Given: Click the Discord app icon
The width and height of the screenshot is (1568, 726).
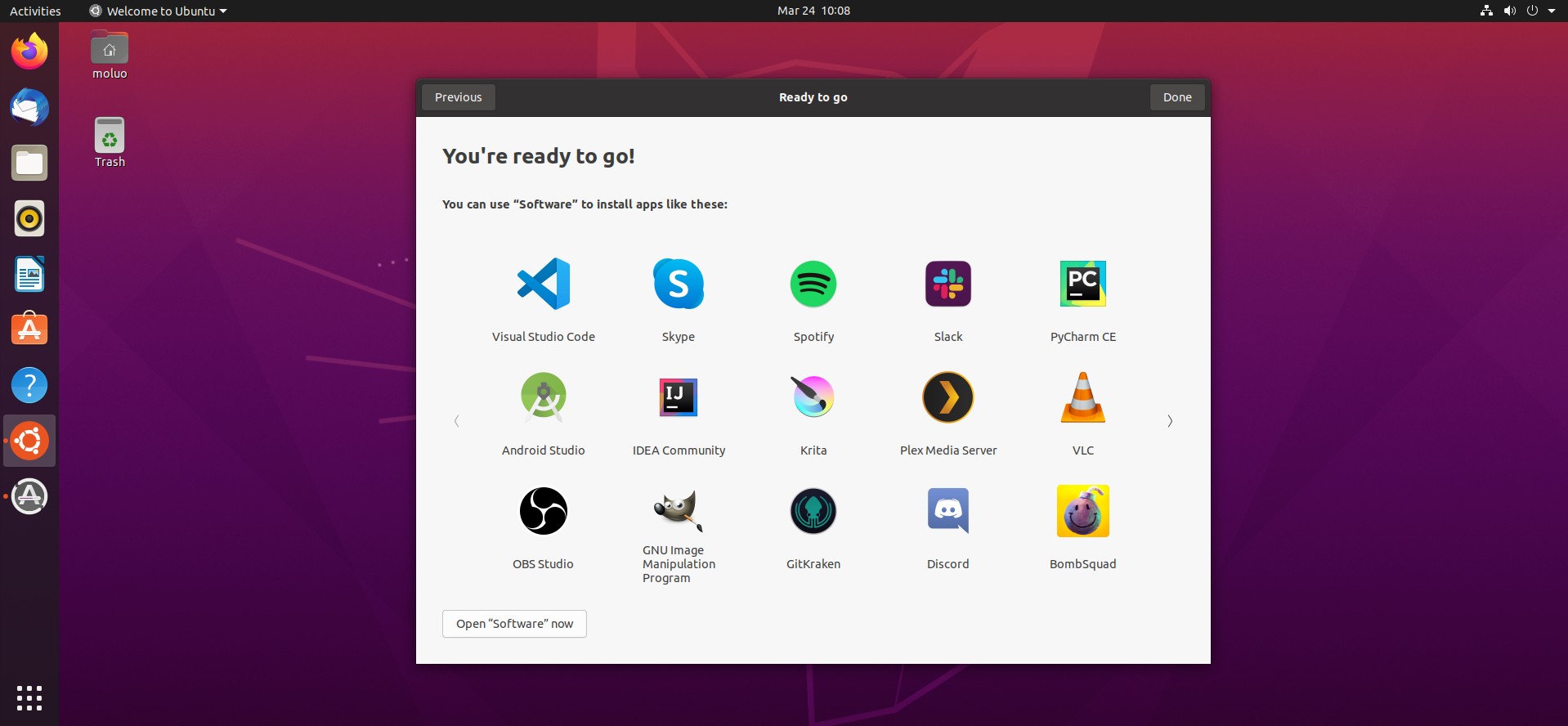Looking at the screenshot, I should 948,511.
